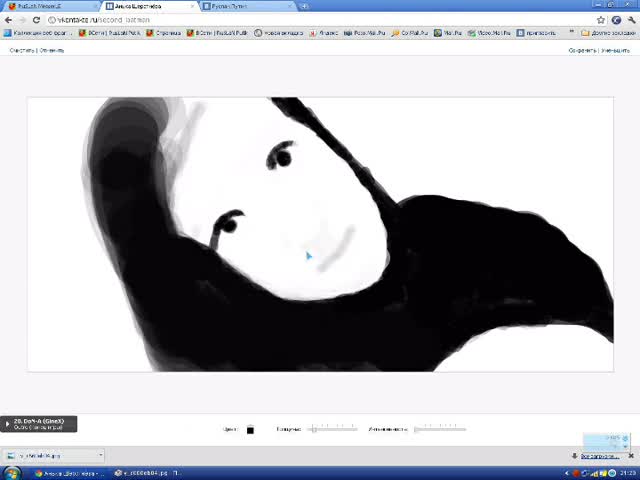Click the 'Сохранить' save link
Viewport: 640px width, 480px height.
click(x=583, y=50)
